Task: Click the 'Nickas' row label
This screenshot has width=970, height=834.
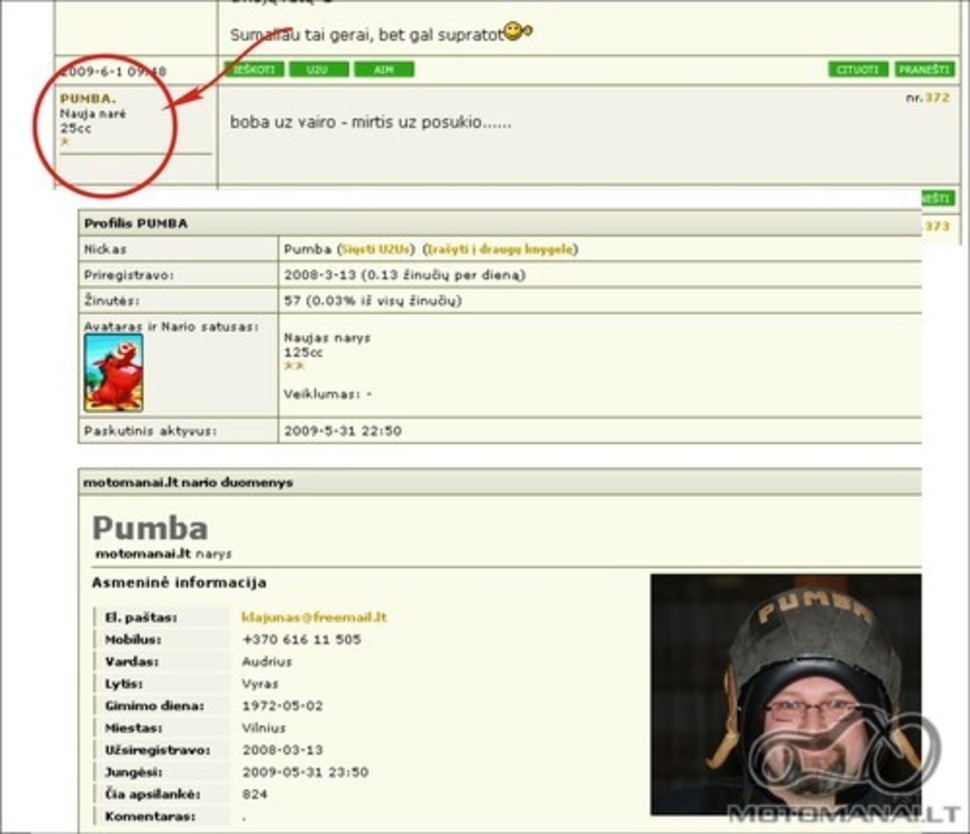Action: coord(105,249)
